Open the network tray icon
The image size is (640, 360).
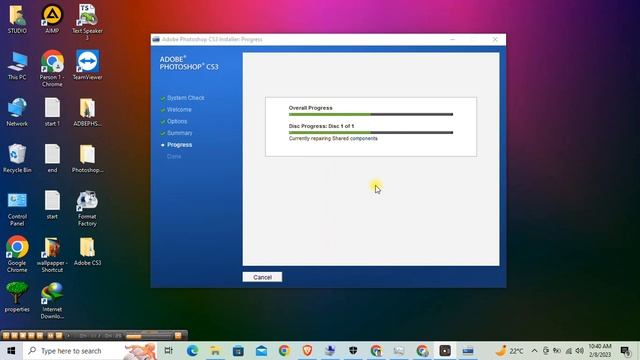(569, 351)
